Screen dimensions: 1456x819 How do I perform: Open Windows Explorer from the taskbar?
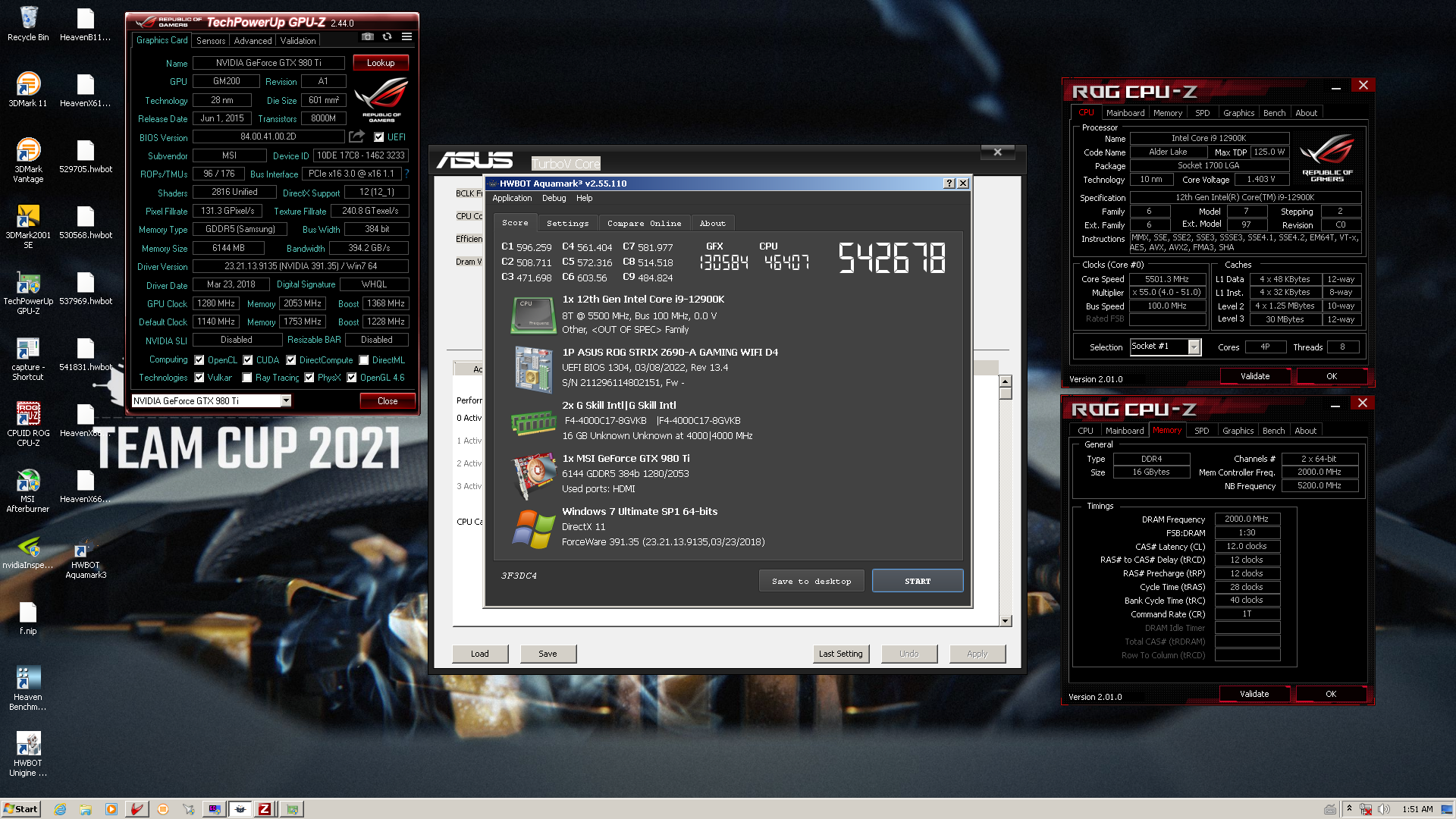(86, 809)
